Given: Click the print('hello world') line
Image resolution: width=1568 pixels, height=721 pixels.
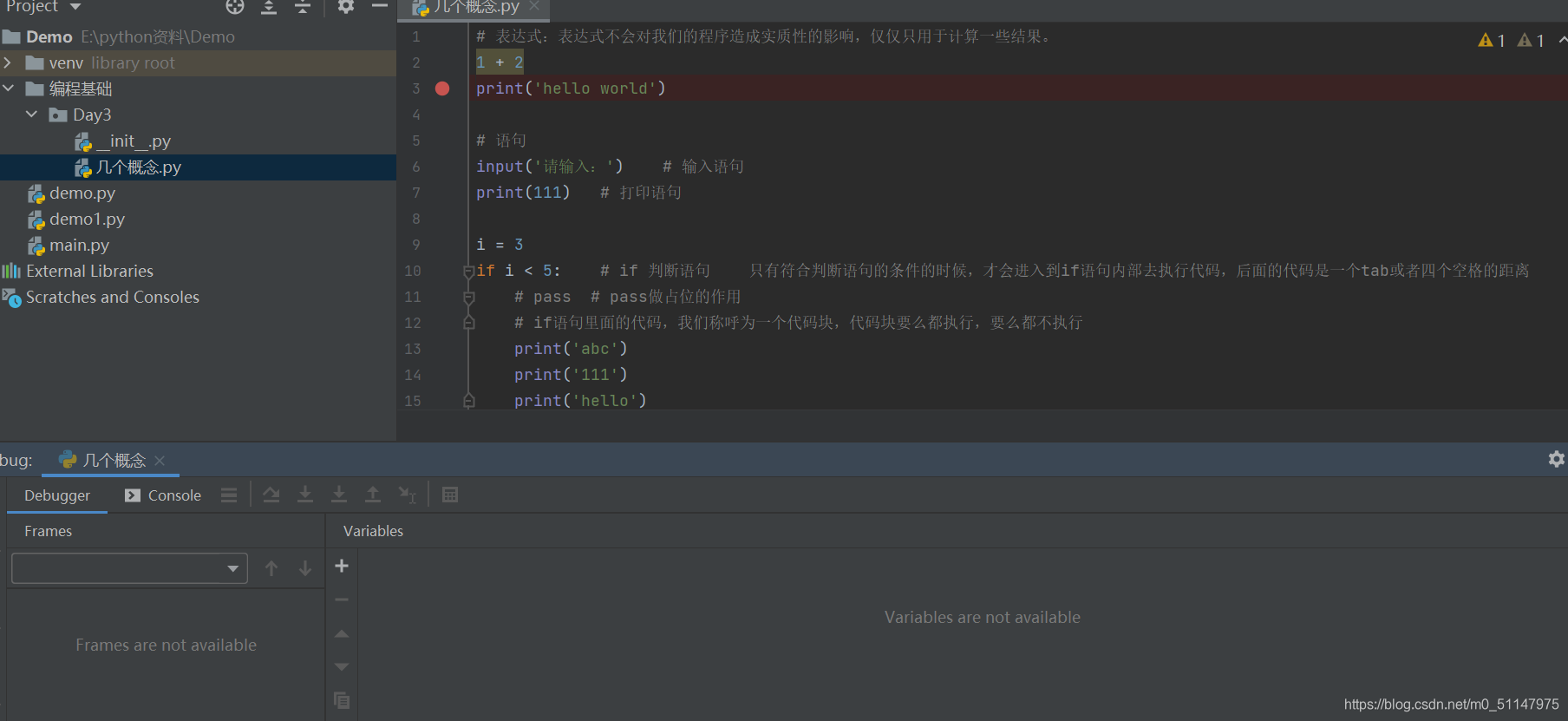Looking at the screenshot, I should pos(571,88).
